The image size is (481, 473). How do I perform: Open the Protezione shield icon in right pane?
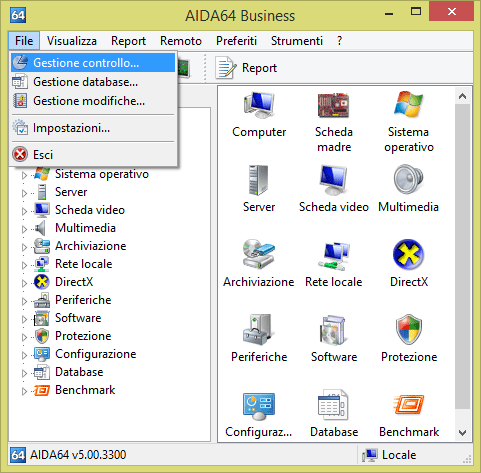(x=409, y=329)
